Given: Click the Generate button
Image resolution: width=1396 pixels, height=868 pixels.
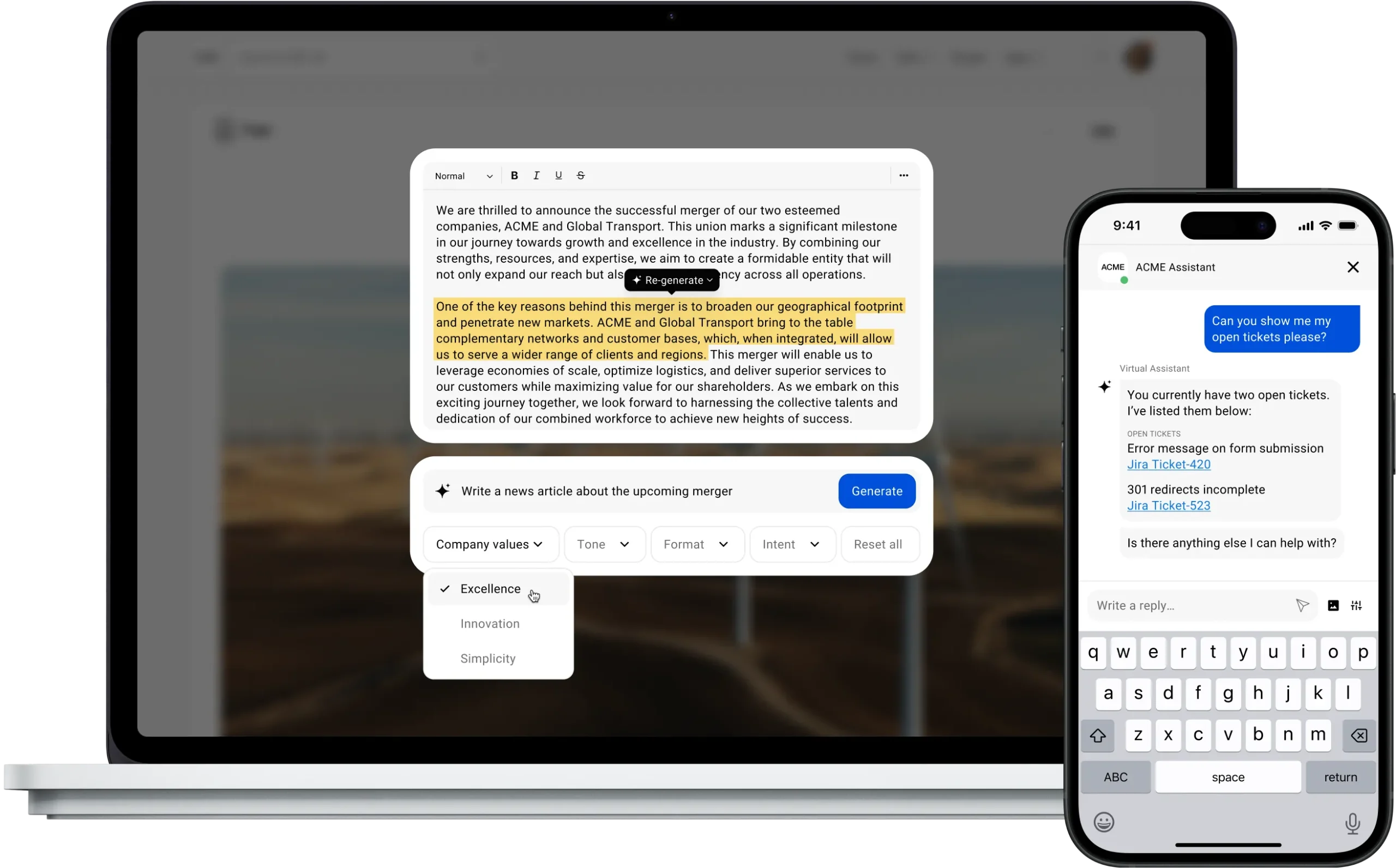Looking at the screenshot, I should 877,491.
